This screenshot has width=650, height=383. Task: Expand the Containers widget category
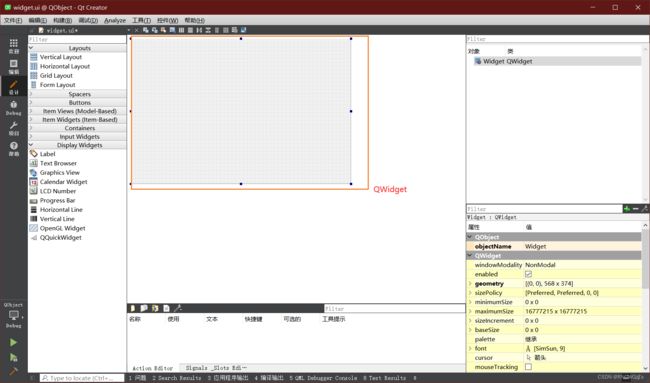pyautogui.click(x=31, y=128)
